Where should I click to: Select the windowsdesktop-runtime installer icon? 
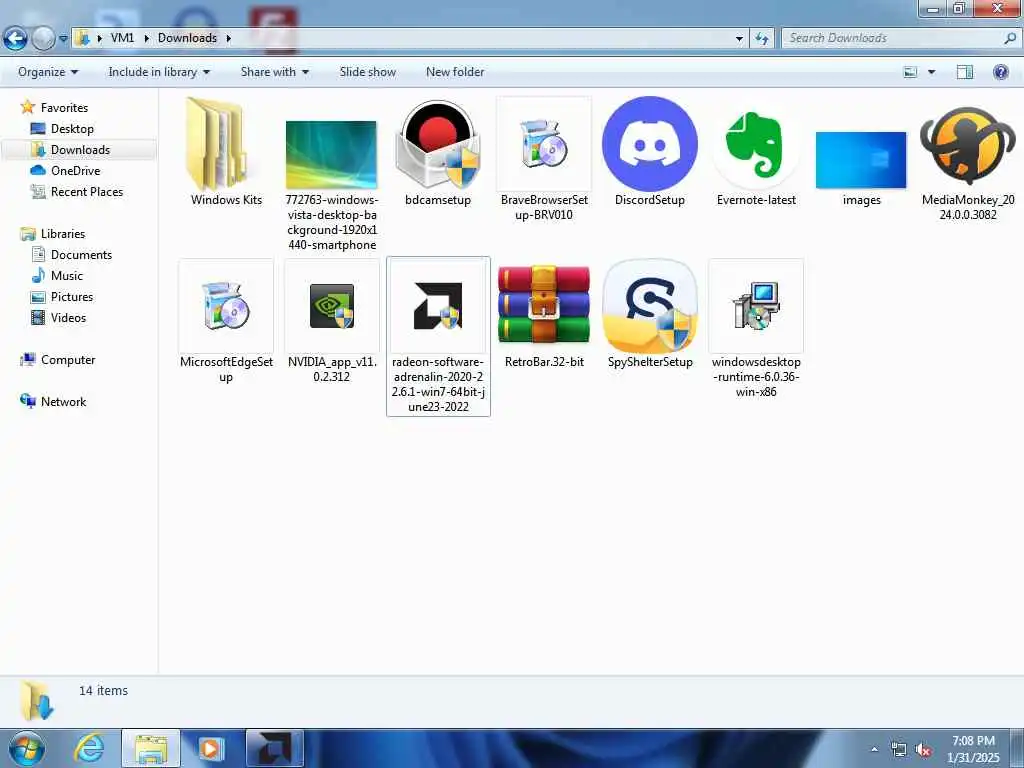coord(756,306)
